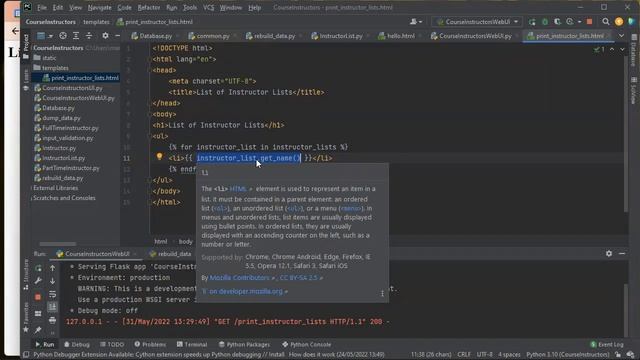640x360 pixels.
Task: Click the Search Everywhere magnifier icon
Action: (606, 22)
